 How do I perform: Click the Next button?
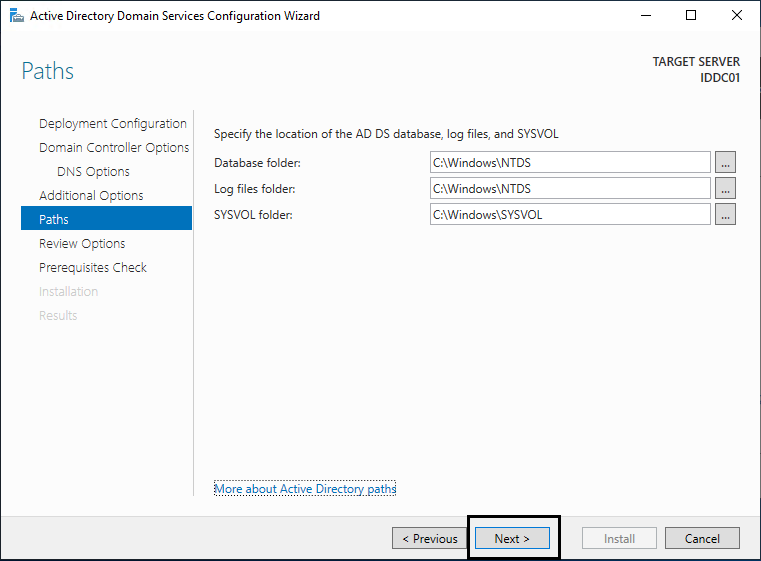point(512,538)
